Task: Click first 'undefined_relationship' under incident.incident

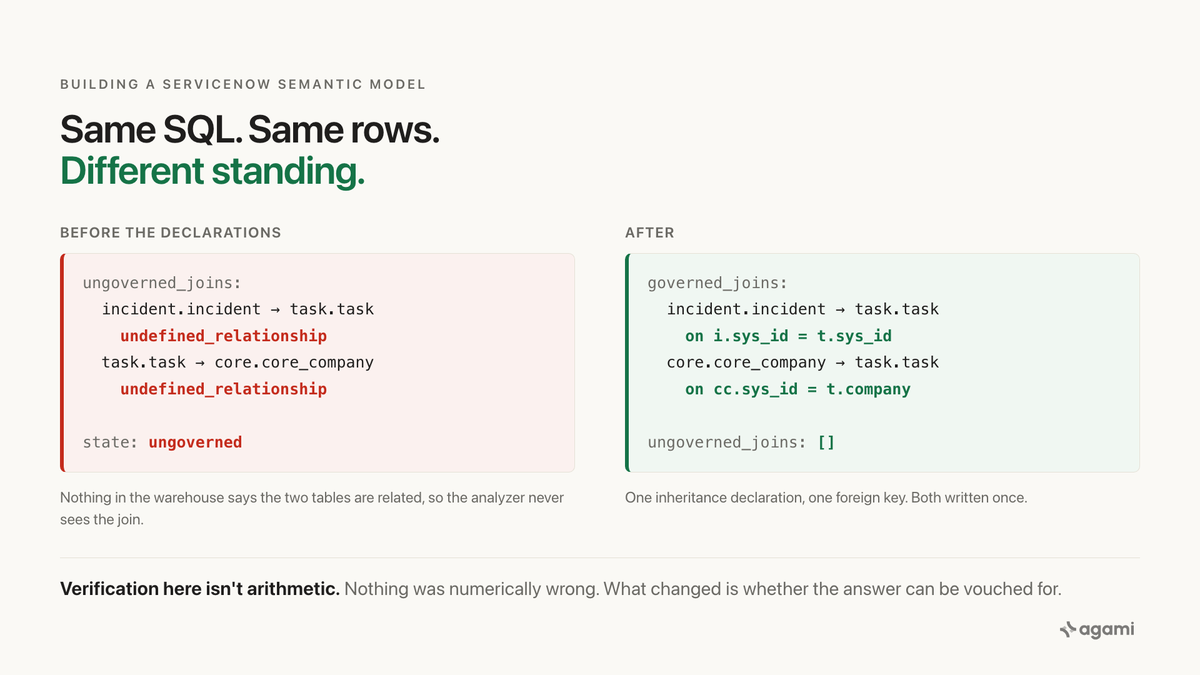Action: tap(223, 336)
